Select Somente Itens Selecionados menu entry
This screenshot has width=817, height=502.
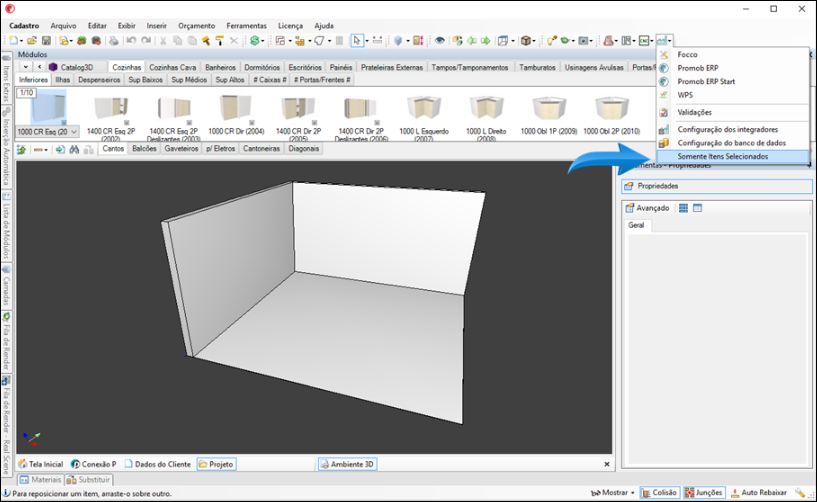point(732,156)
